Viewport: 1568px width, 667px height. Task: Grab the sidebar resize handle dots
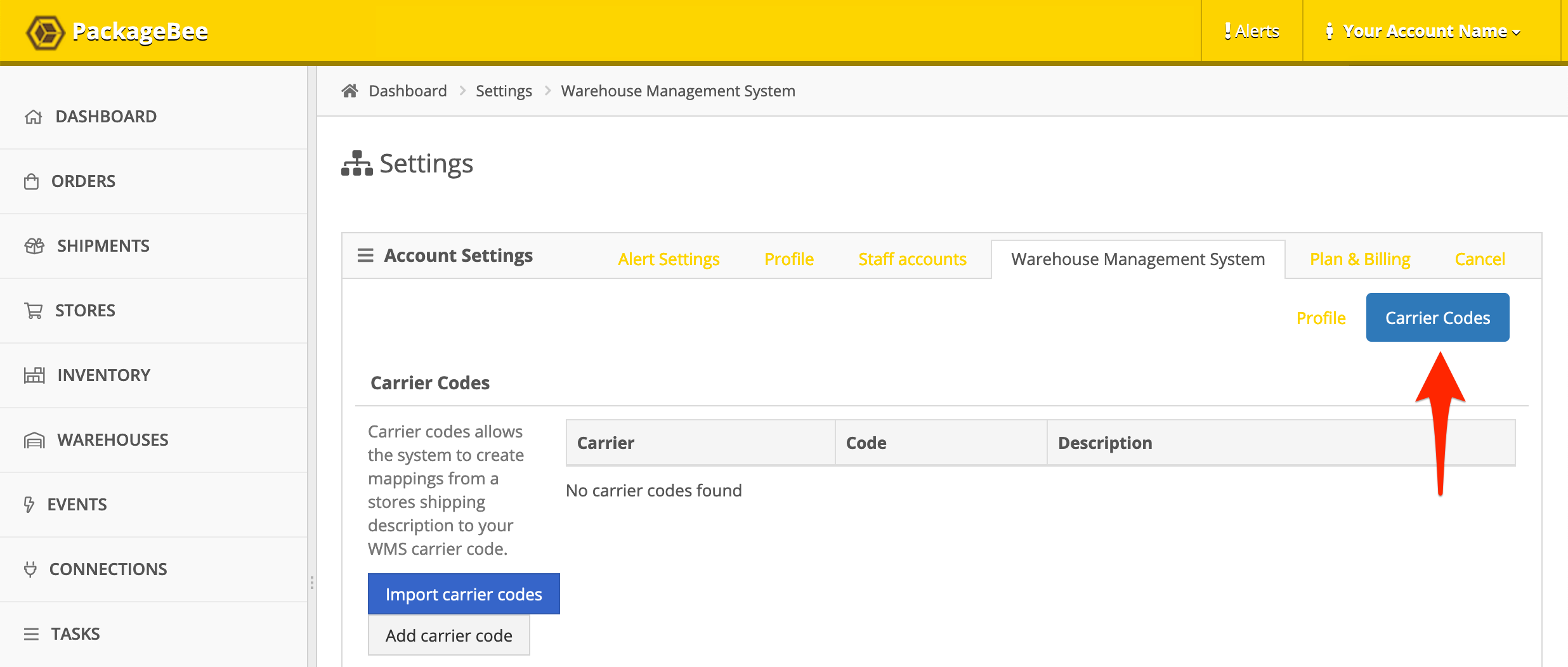click(311, 583)
